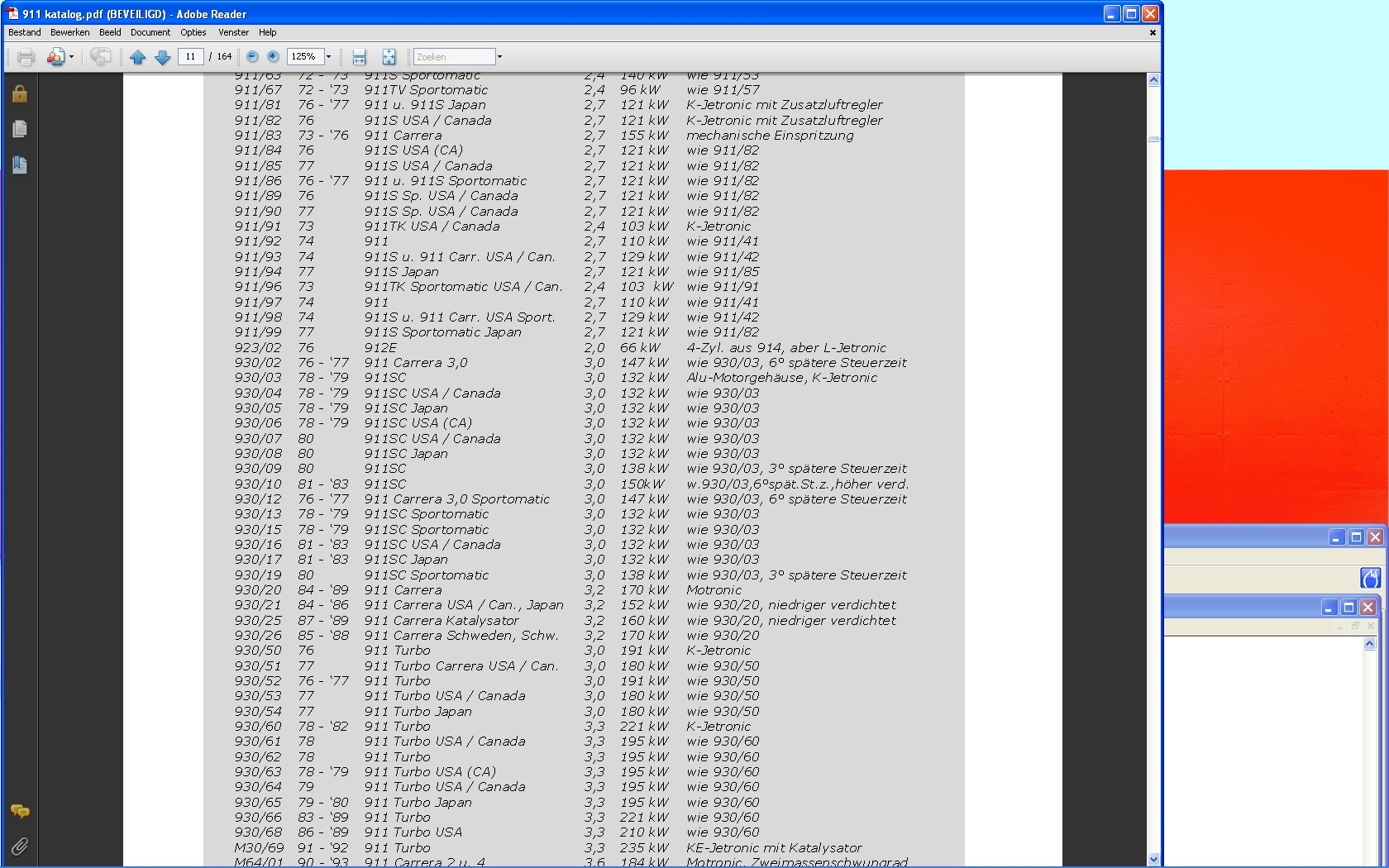This screenshot has height=868, width=1389.
Task: Click the vertical scrollbar down arrow
Action: [x=1153, y=859]
